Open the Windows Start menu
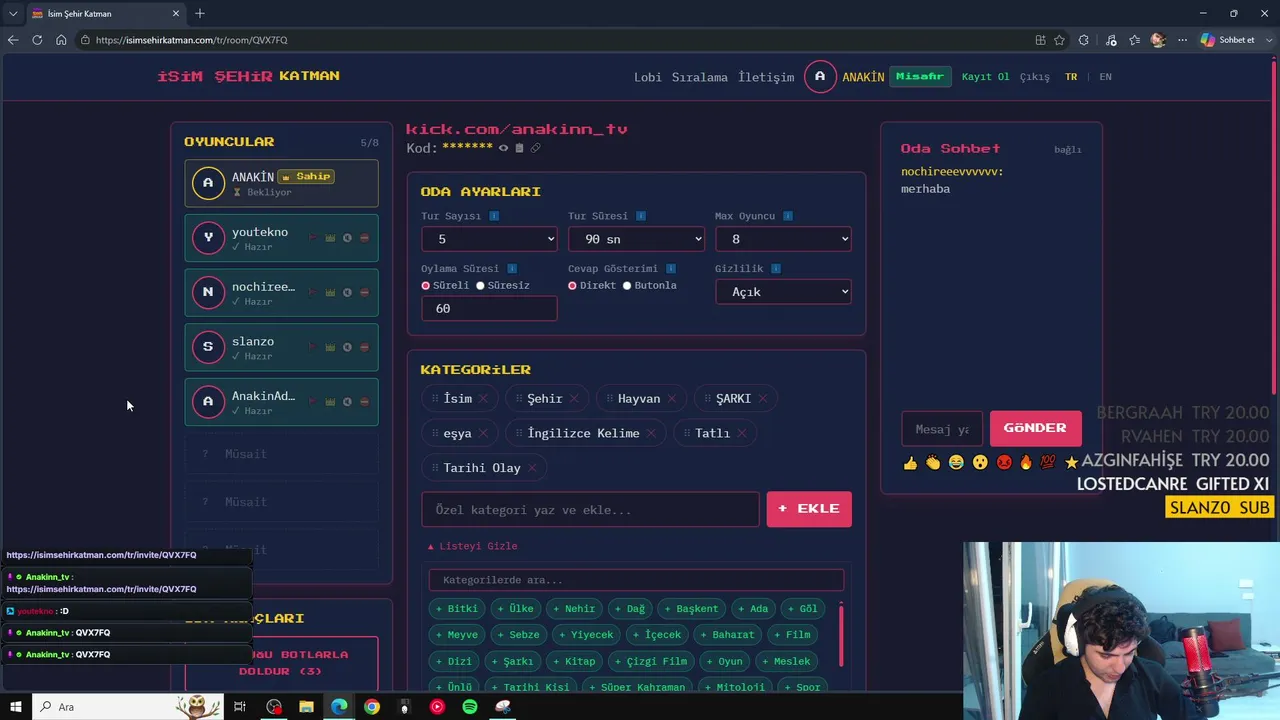 (x=16, y=707)
